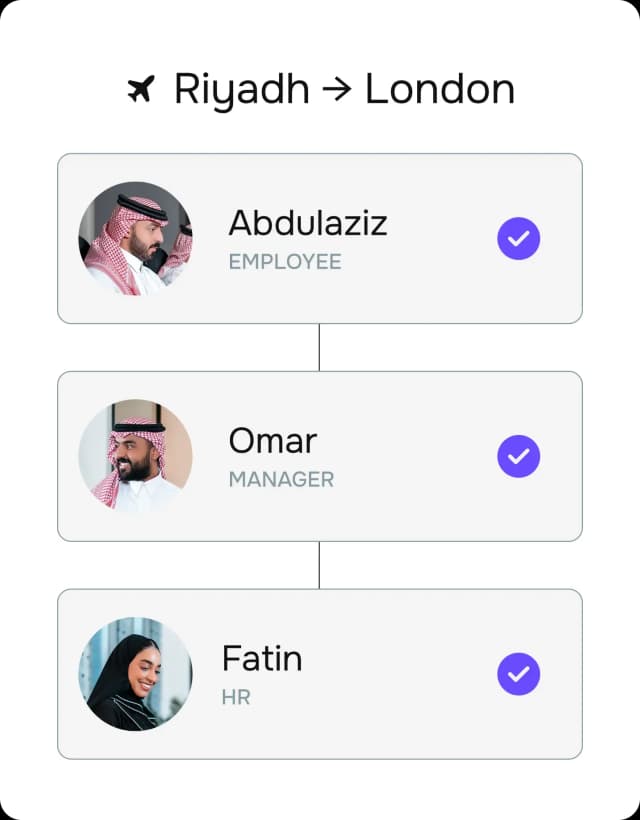The width and height of the screenshot is (640, 820).
Task: Open Fatin's profile photo
Action: click(x=135, y=674)
